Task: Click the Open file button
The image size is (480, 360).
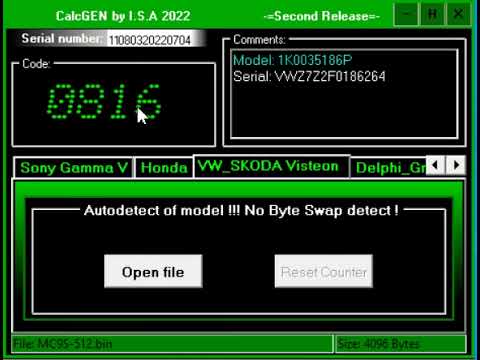Action: point(153,271)
